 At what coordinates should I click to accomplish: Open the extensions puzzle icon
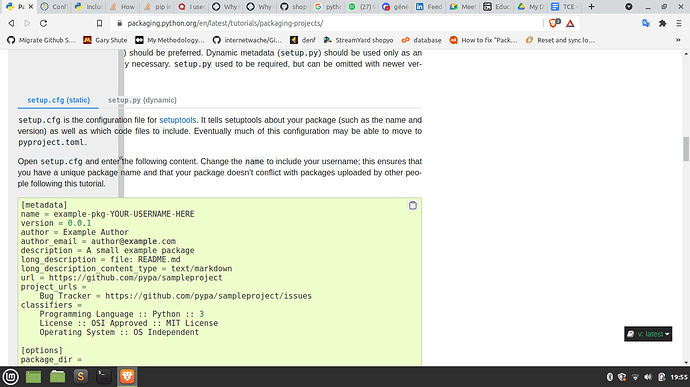pos(663,23)
